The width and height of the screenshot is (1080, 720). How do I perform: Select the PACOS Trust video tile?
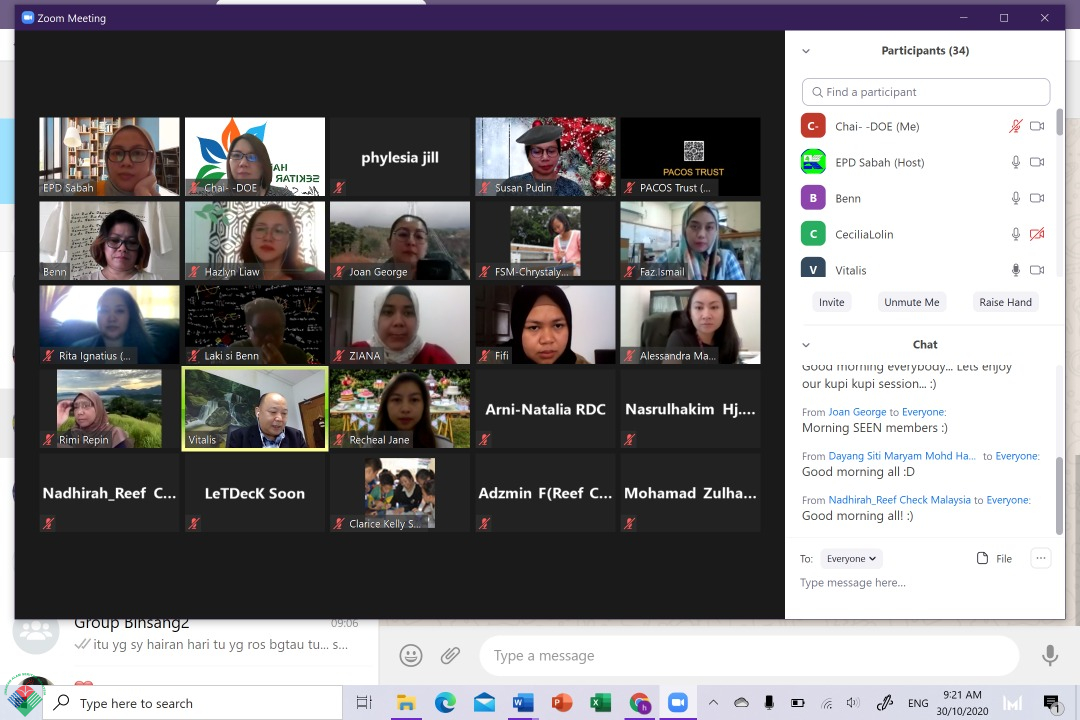pyautogui.click(x=691, y=156)
